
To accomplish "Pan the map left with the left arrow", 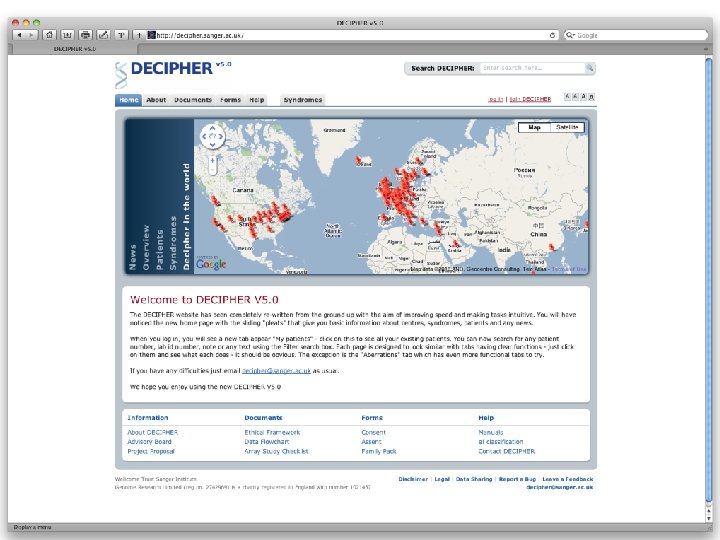I will pyautogui.click(x=204, y=136).
